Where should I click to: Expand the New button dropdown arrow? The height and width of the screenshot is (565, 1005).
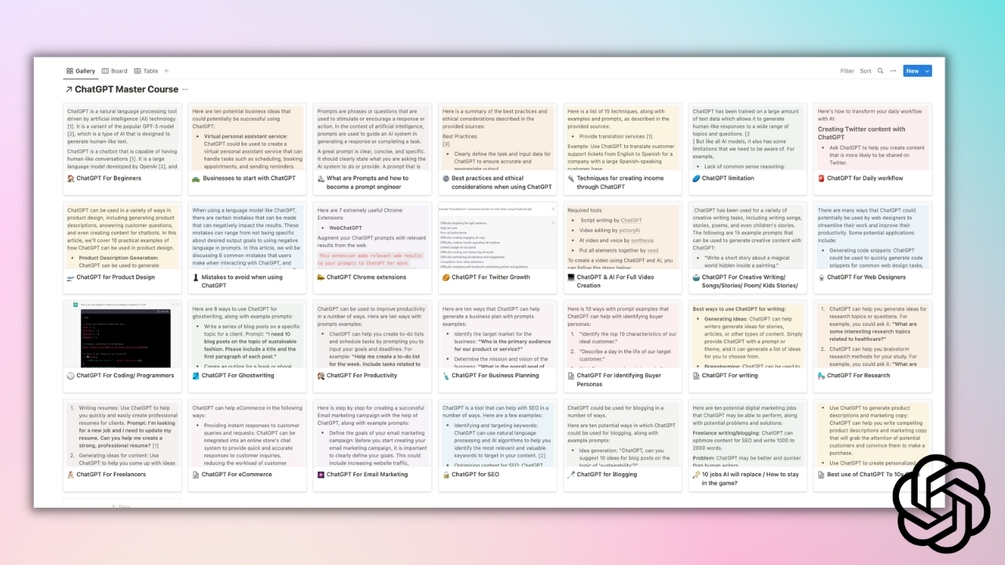pos(927,71)
